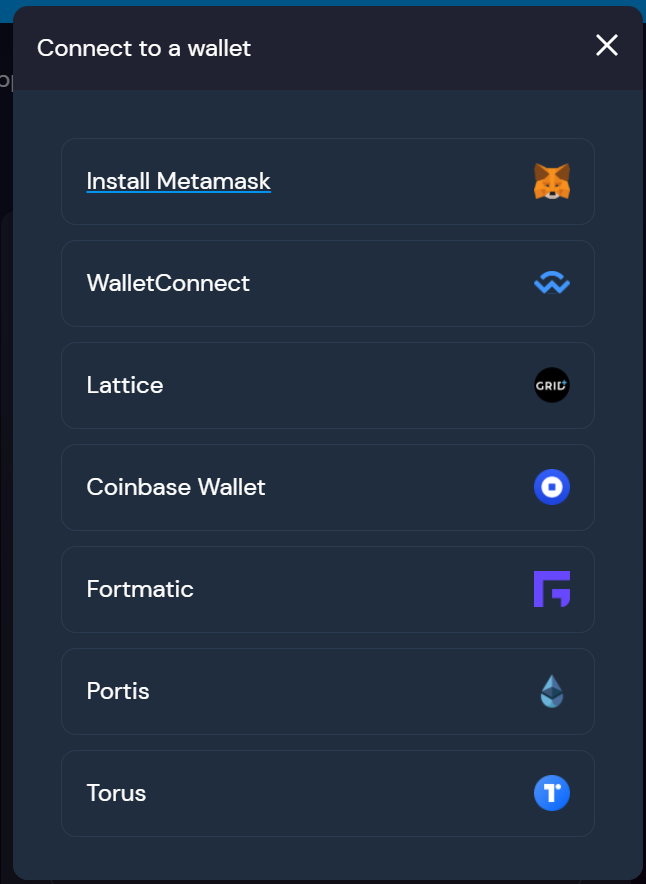Choose the Coinbase Wallet blue circle icon

pos(552,487)
